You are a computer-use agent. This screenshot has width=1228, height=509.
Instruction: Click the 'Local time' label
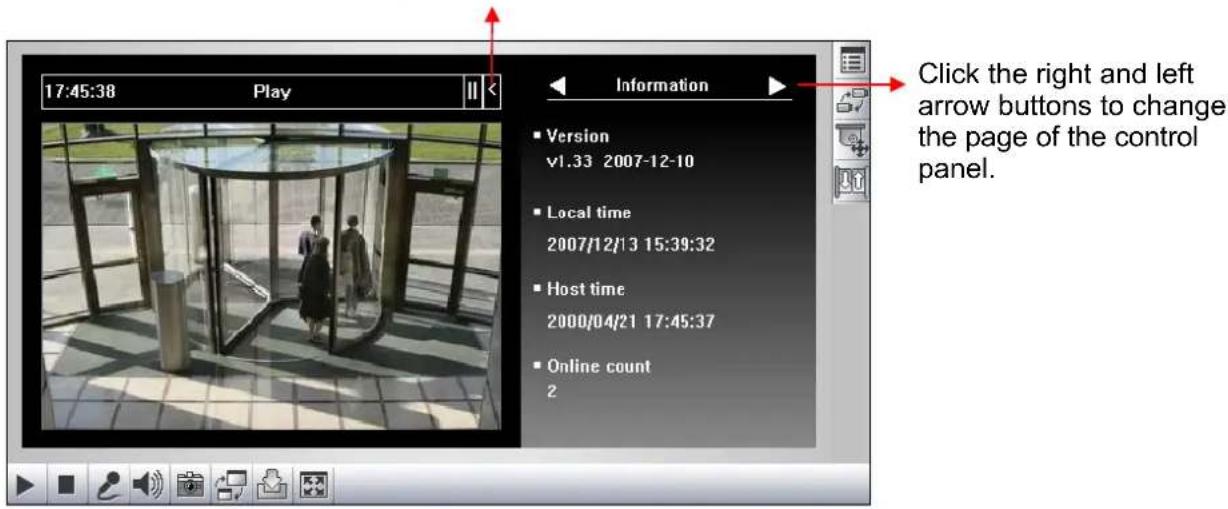(589, 213)
